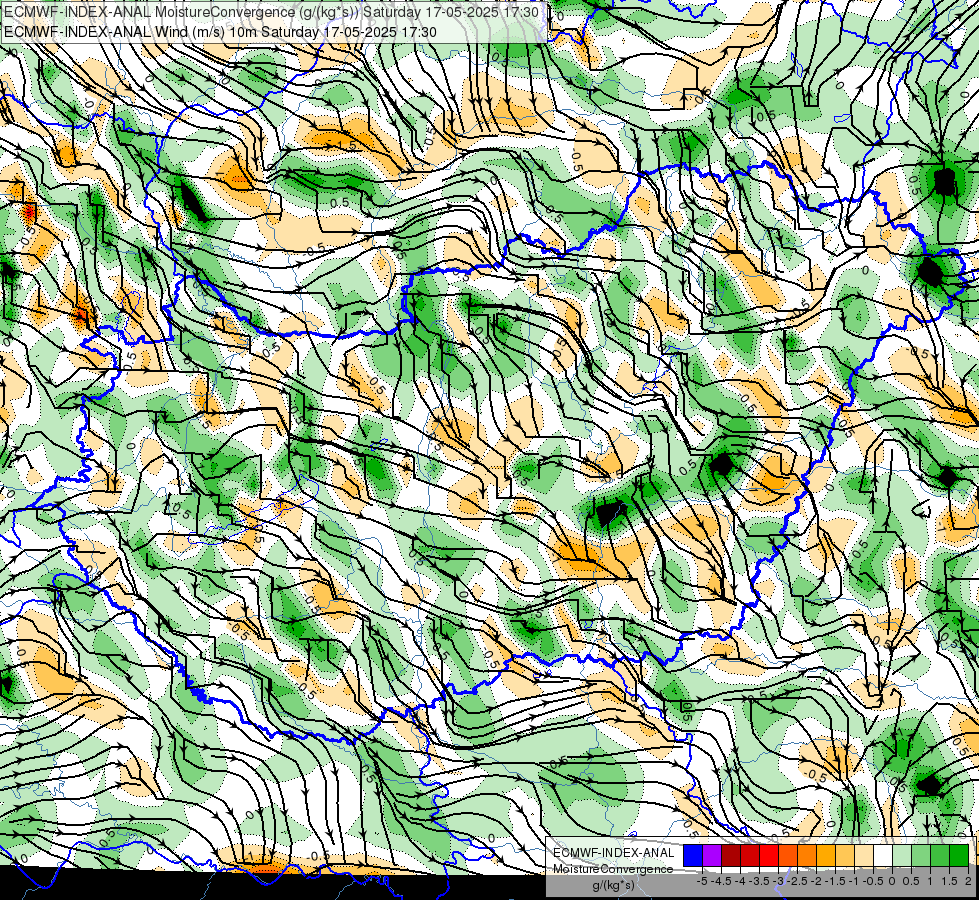The image size is (979, 900).
Task: Click the -2.5 tick label on legend
Action: pyautogui.click(x=797, y=881)
